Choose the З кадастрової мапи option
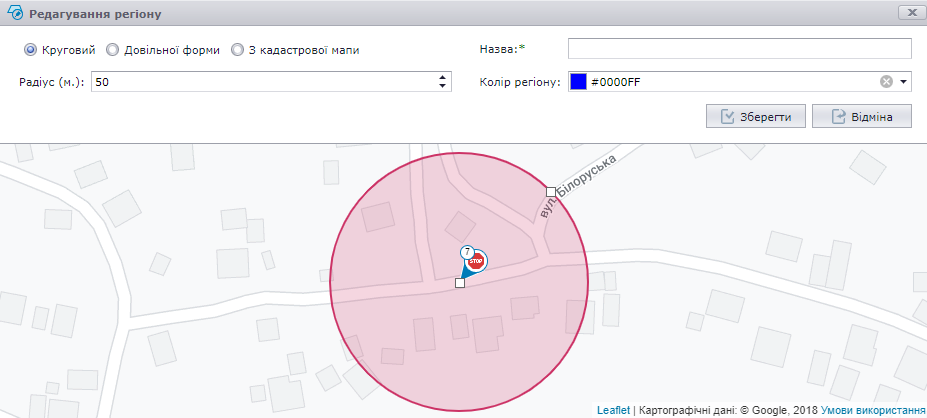Screen dimensions: 927x418 point(237,50)
